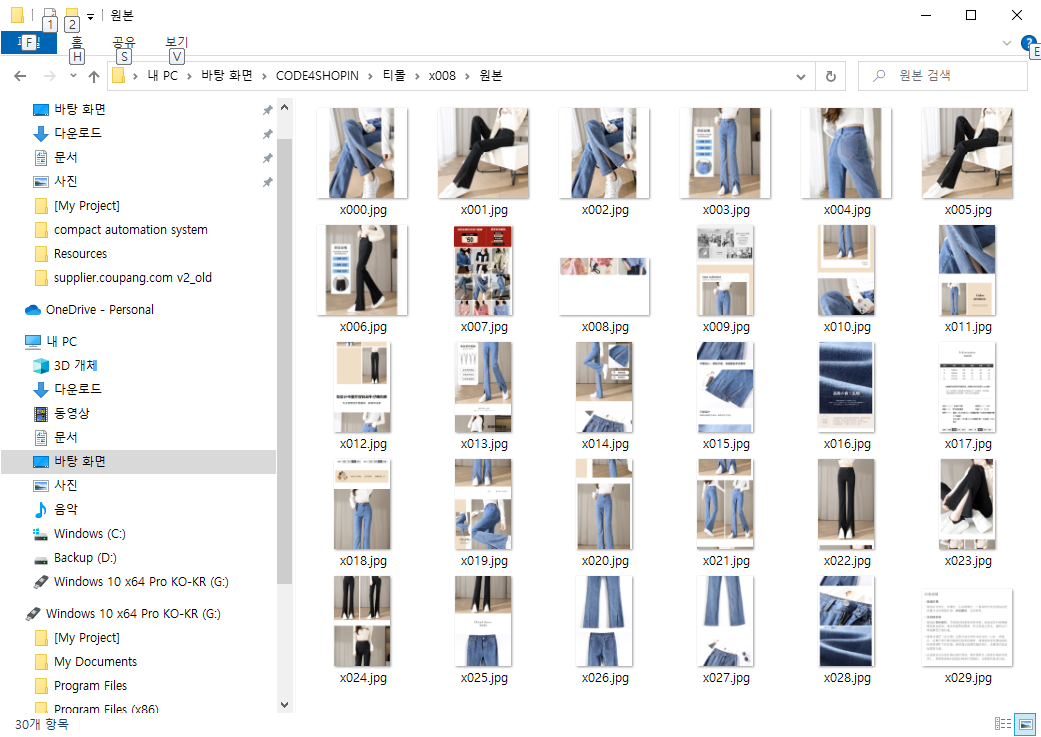Click 티몰 in the address breadcrumb
This screenshot has height=737, width=1041.
(393, 76)
